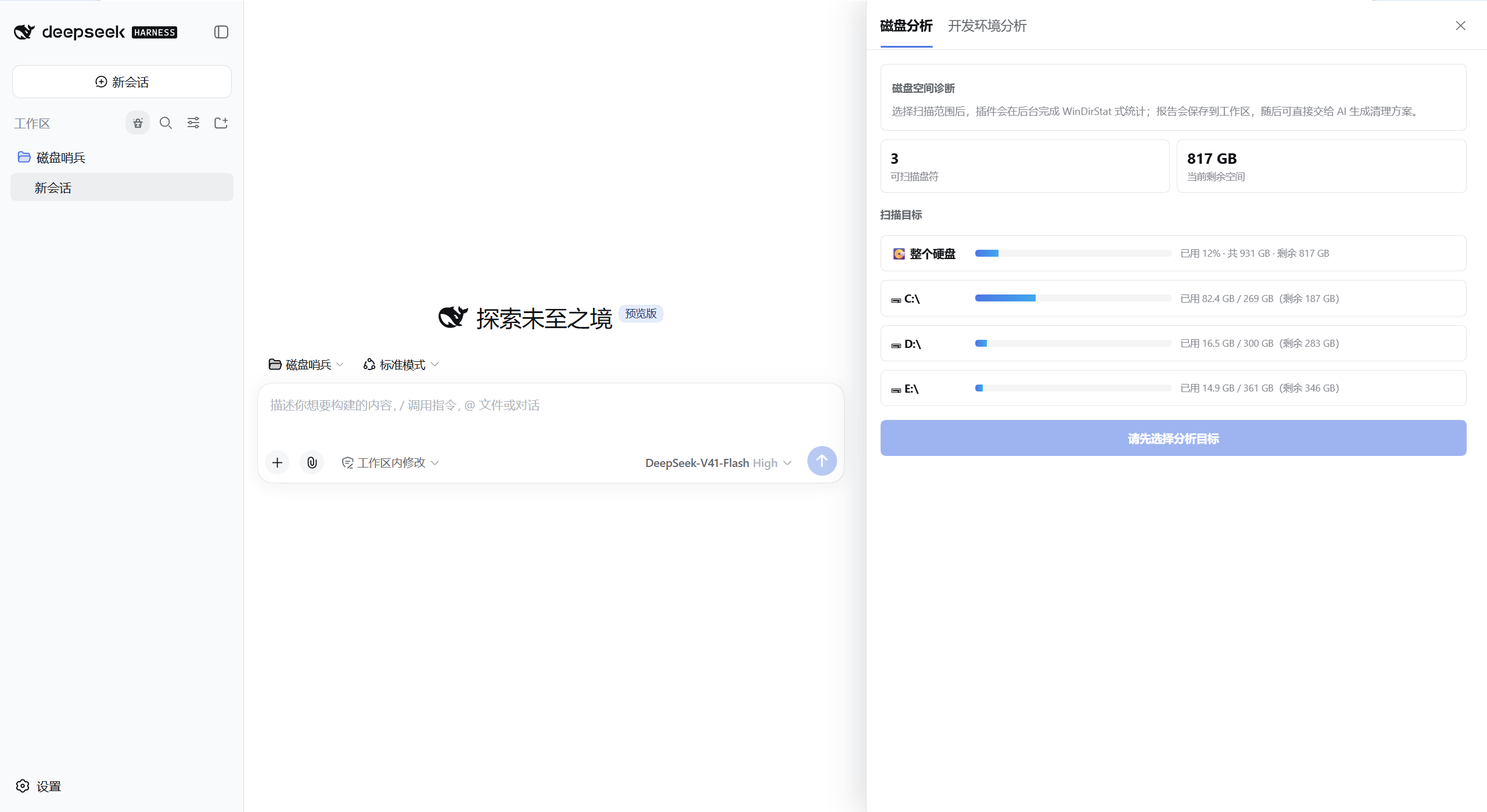
Task: Click the 整个硬盘 disk icon
Action: [899, 254]
